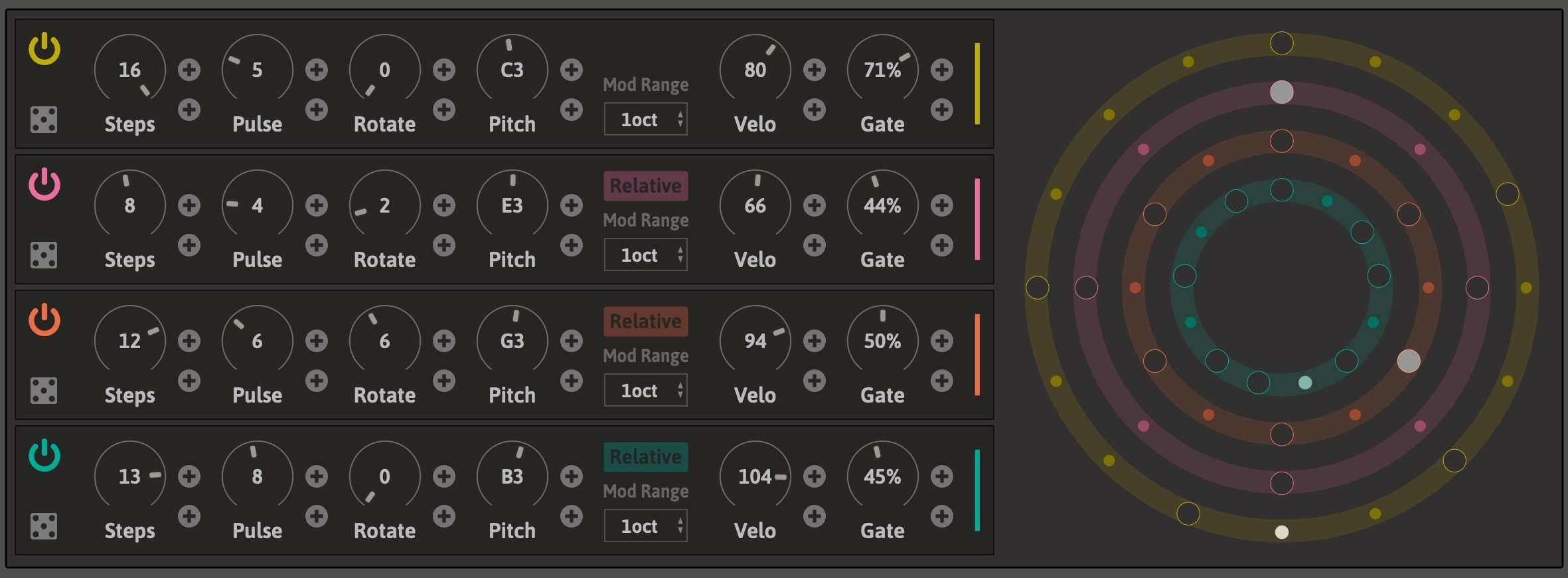Viewport: 1568px width, 578px height.
Task: Expand Mod Range dropdown in the pink row
Action: [x=645, y=255]
